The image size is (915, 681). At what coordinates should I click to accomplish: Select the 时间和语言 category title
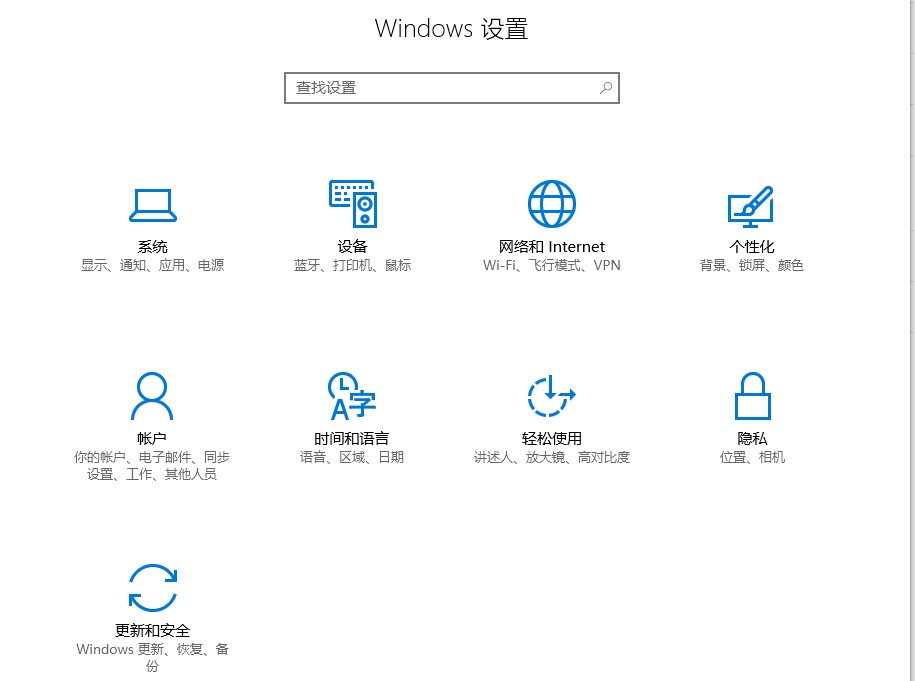pyautogui.click(x=351, y=439)
